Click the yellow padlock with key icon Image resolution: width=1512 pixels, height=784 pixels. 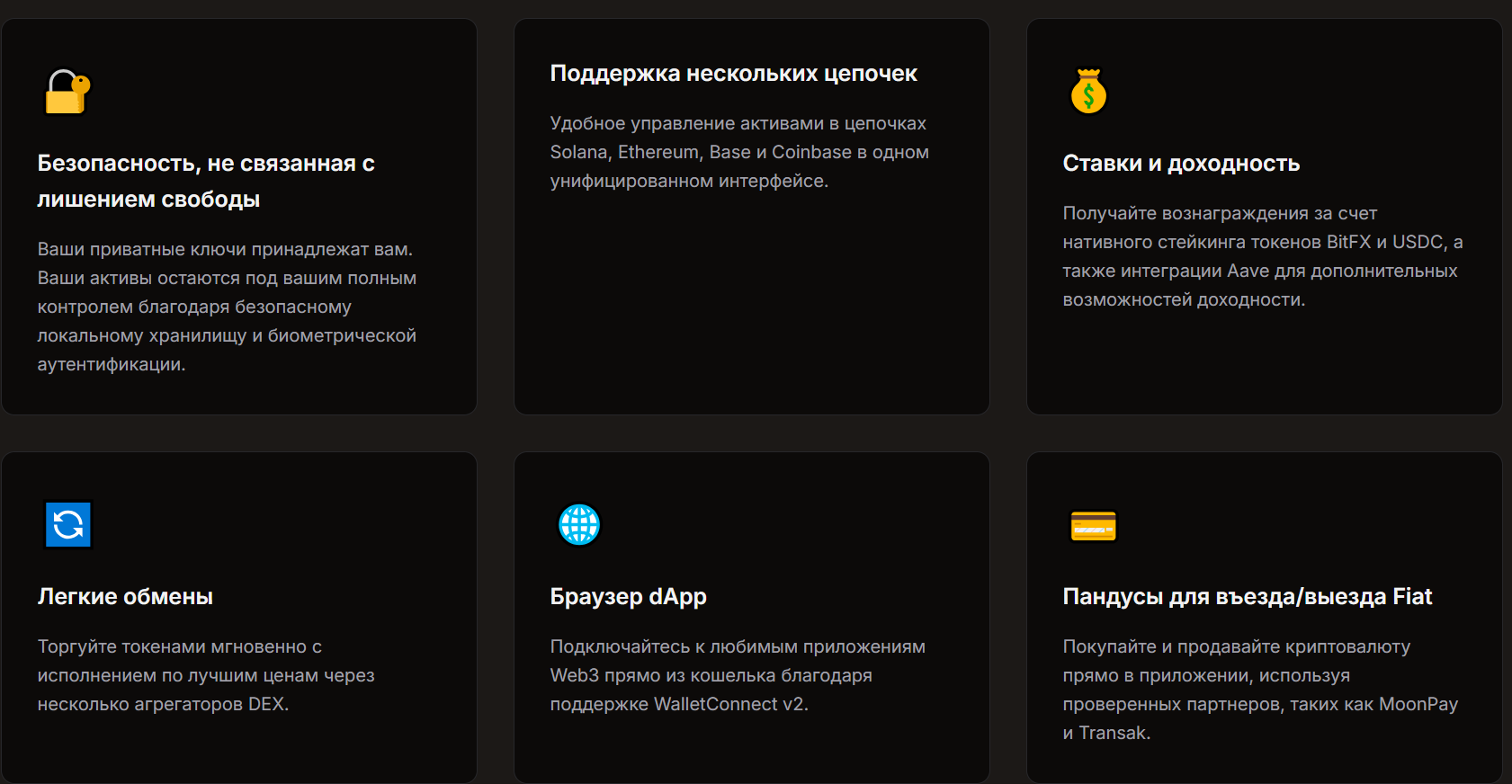(67, 93)
